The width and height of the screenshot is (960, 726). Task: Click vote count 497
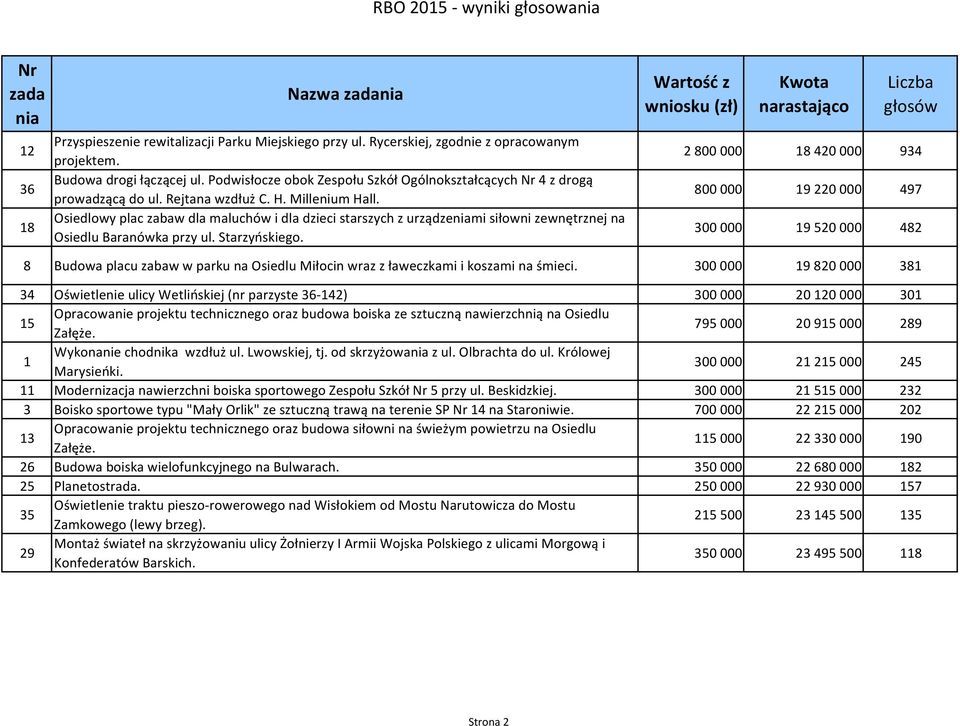(x=910, y=189)
